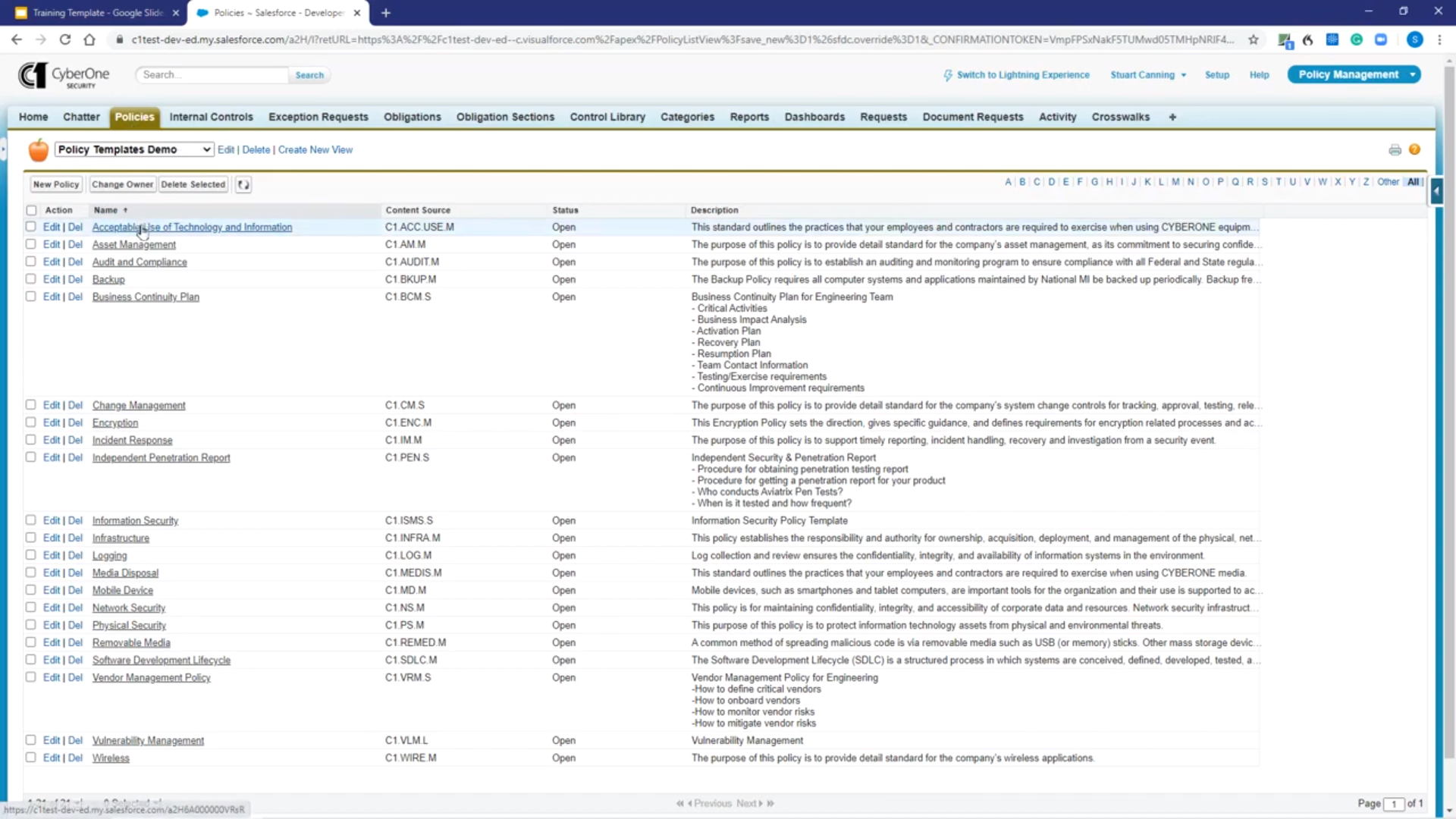Screen dimensions: 1456x819
Task: Expand the collapsed right sidebar handle
Action: 1436,191
